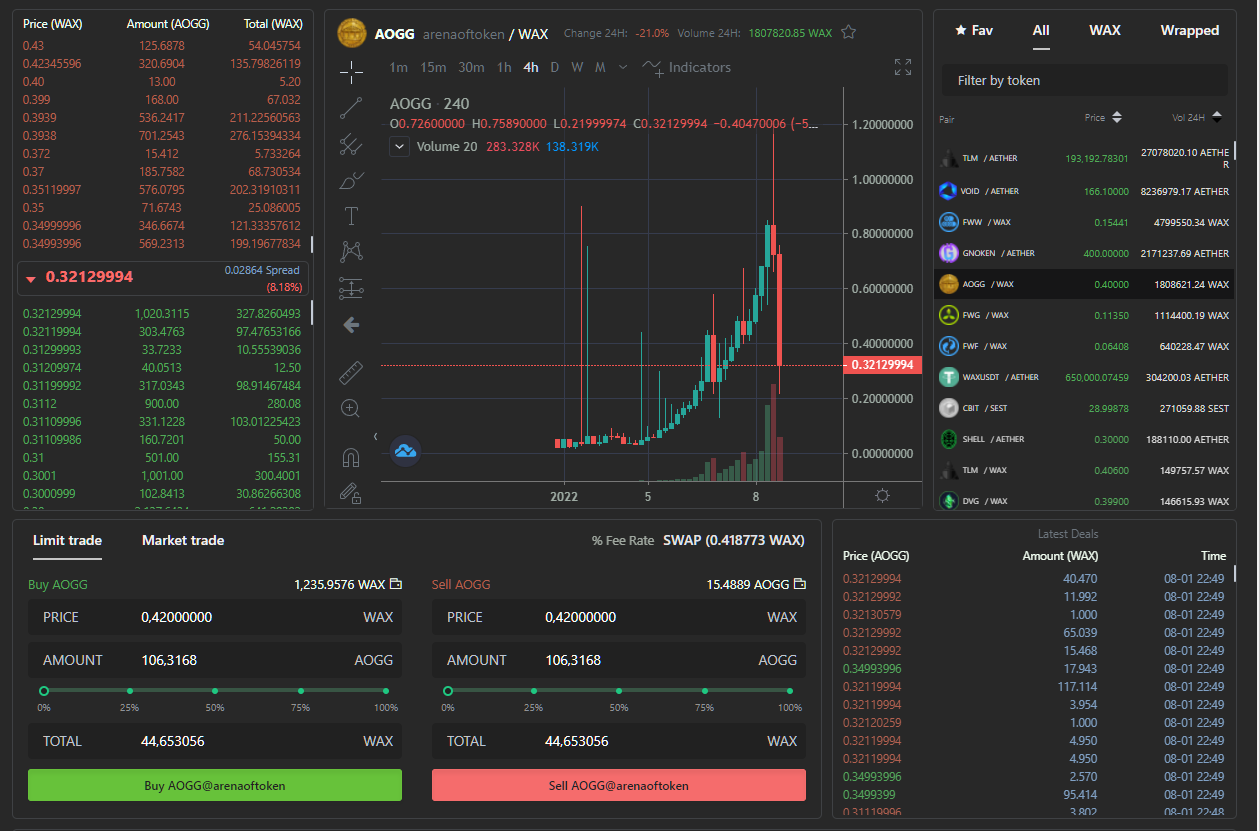1260x831 pixels.
Task: Click the FWG / WAX pair icon
Action: point(948,315)
